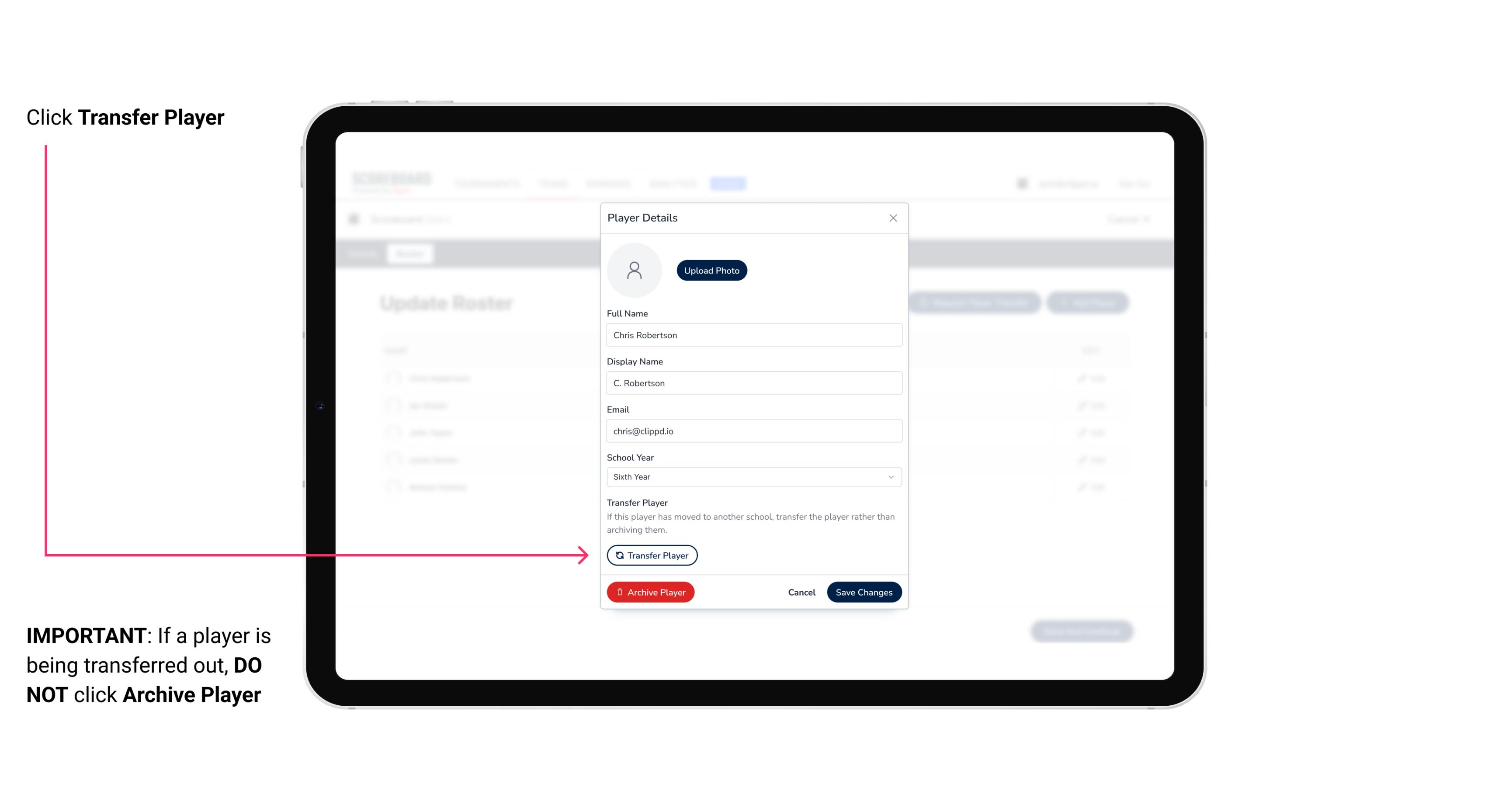Click the Display Name input field

click(x=753, y=383)
